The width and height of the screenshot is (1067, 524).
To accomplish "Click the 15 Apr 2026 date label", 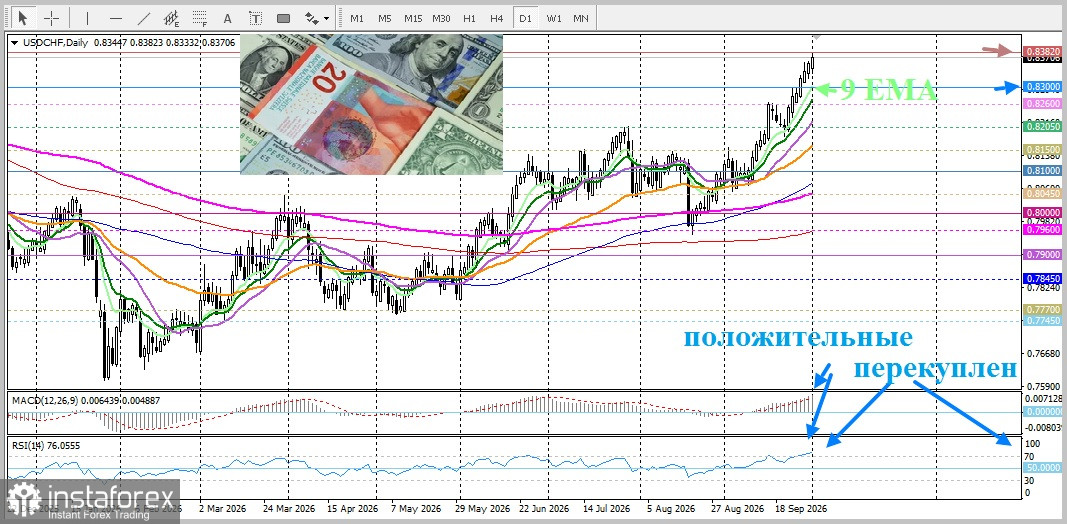I will coord(352,508).
